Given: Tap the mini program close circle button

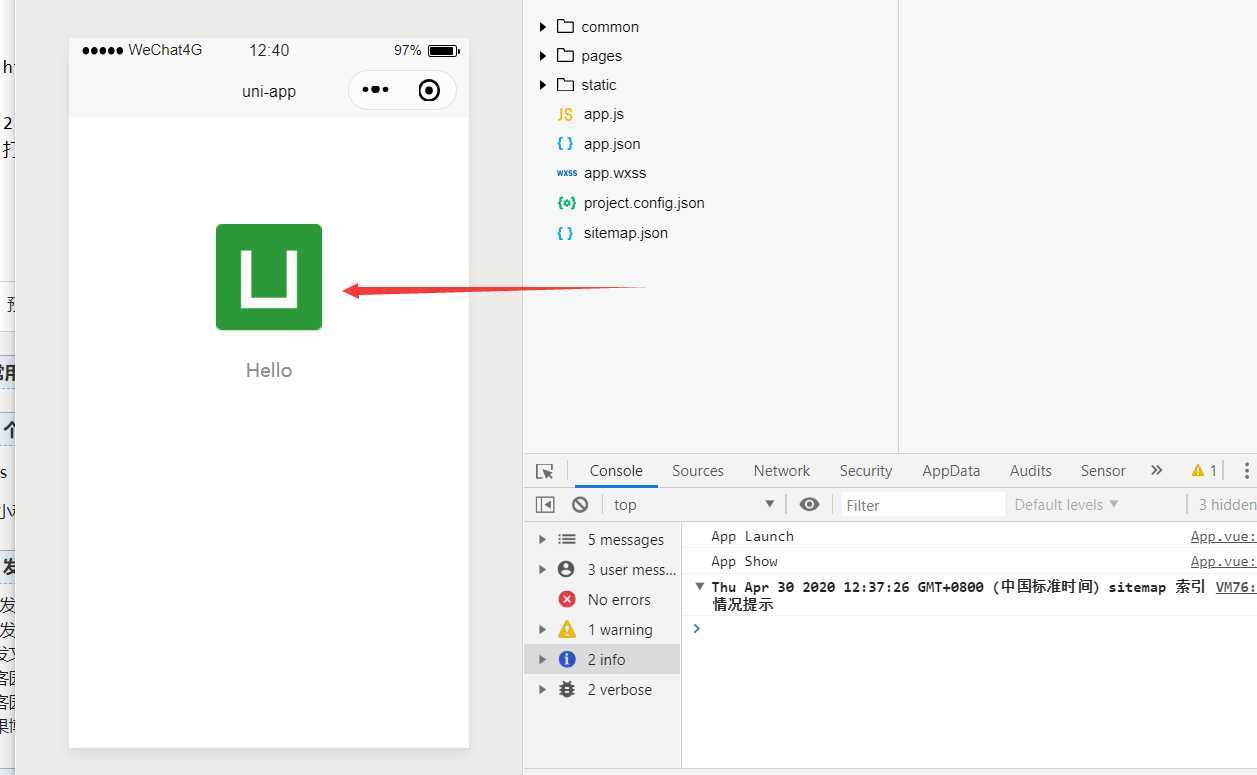Looking at the screenshot, I should click(429, 91).
